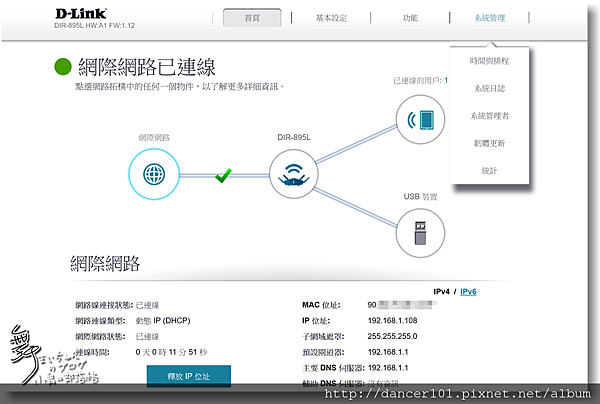The image size is (600, 404).
Task: Click the D-Link logo
Action: (81, 14)
